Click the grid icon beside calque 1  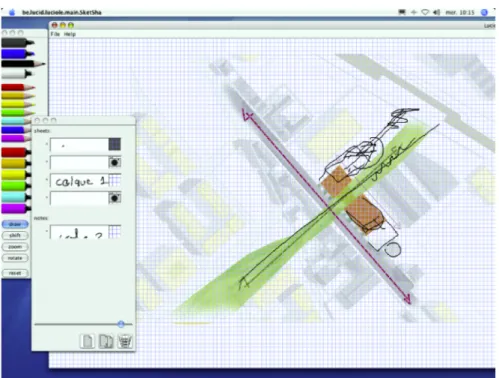point(115,180)
